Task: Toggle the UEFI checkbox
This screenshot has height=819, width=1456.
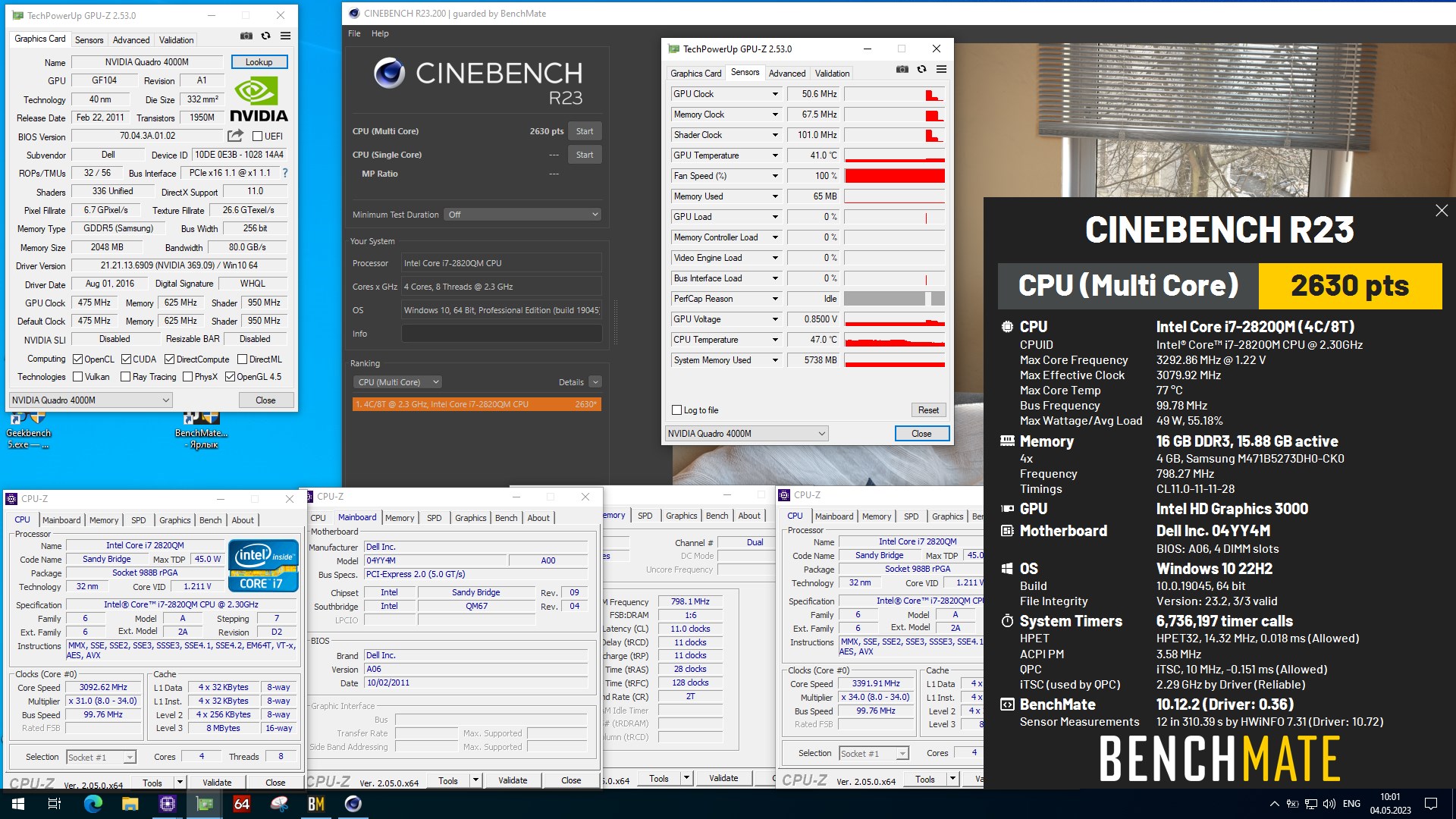Action: coord(257,136)
